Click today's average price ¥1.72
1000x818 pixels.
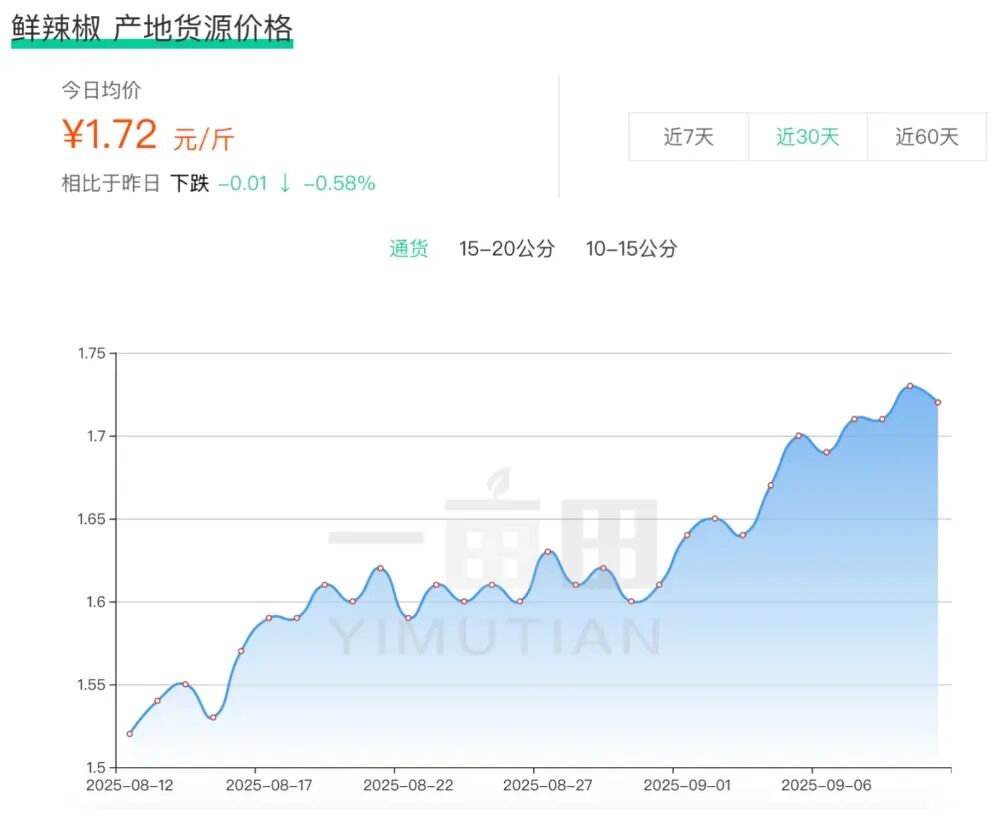pyautogui.click(x=110, y=134)
